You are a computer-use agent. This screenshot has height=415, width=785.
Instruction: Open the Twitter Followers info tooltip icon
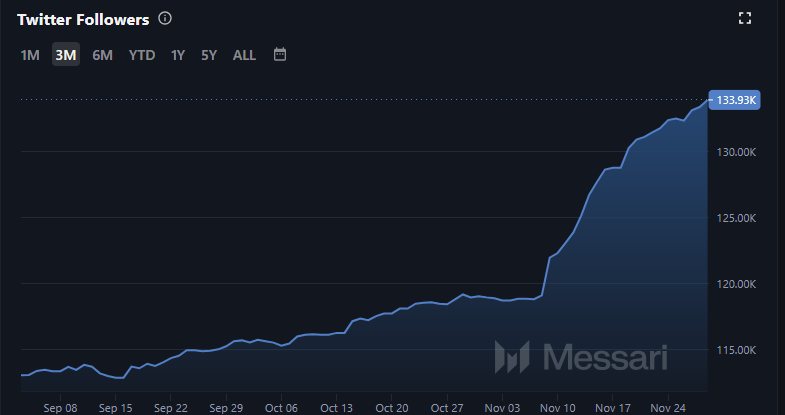165,19
